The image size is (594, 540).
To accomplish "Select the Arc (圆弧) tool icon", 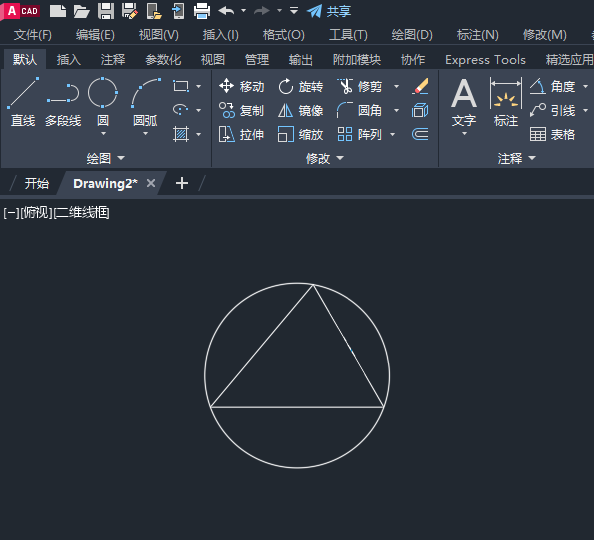I will (x=146, y=93).
